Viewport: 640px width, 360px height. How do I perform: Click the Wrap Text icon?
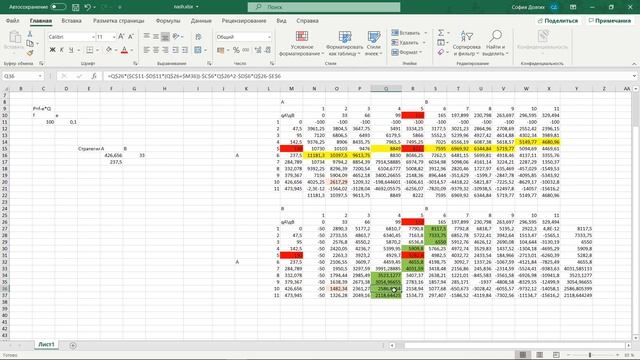click(198, 37)
